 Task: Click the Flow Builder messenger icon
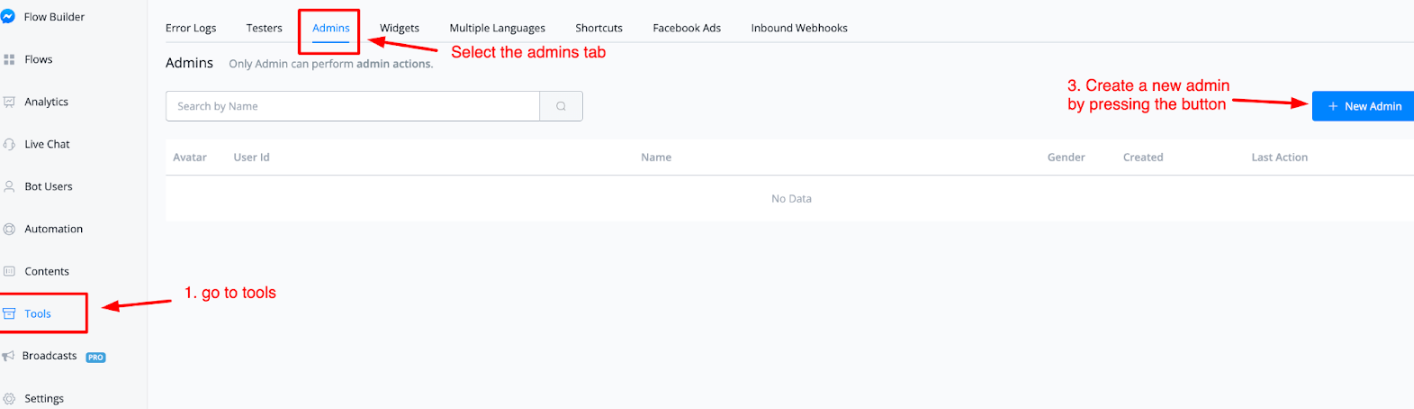click(8, 17)
